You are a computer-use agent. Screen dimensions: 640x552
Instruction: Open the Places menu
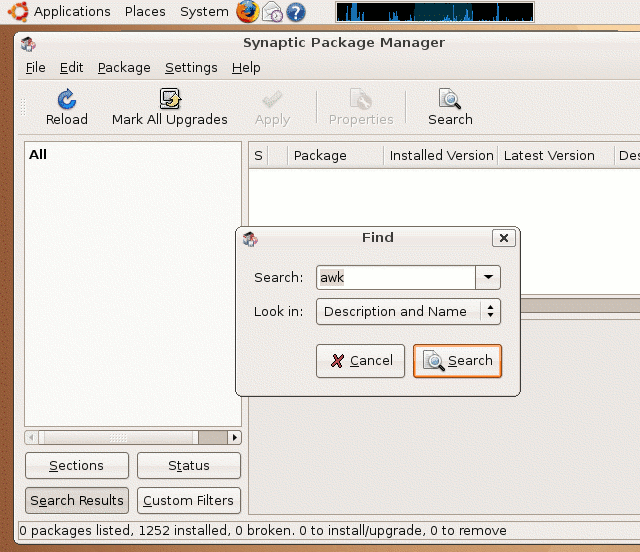(x=145, y=11)
